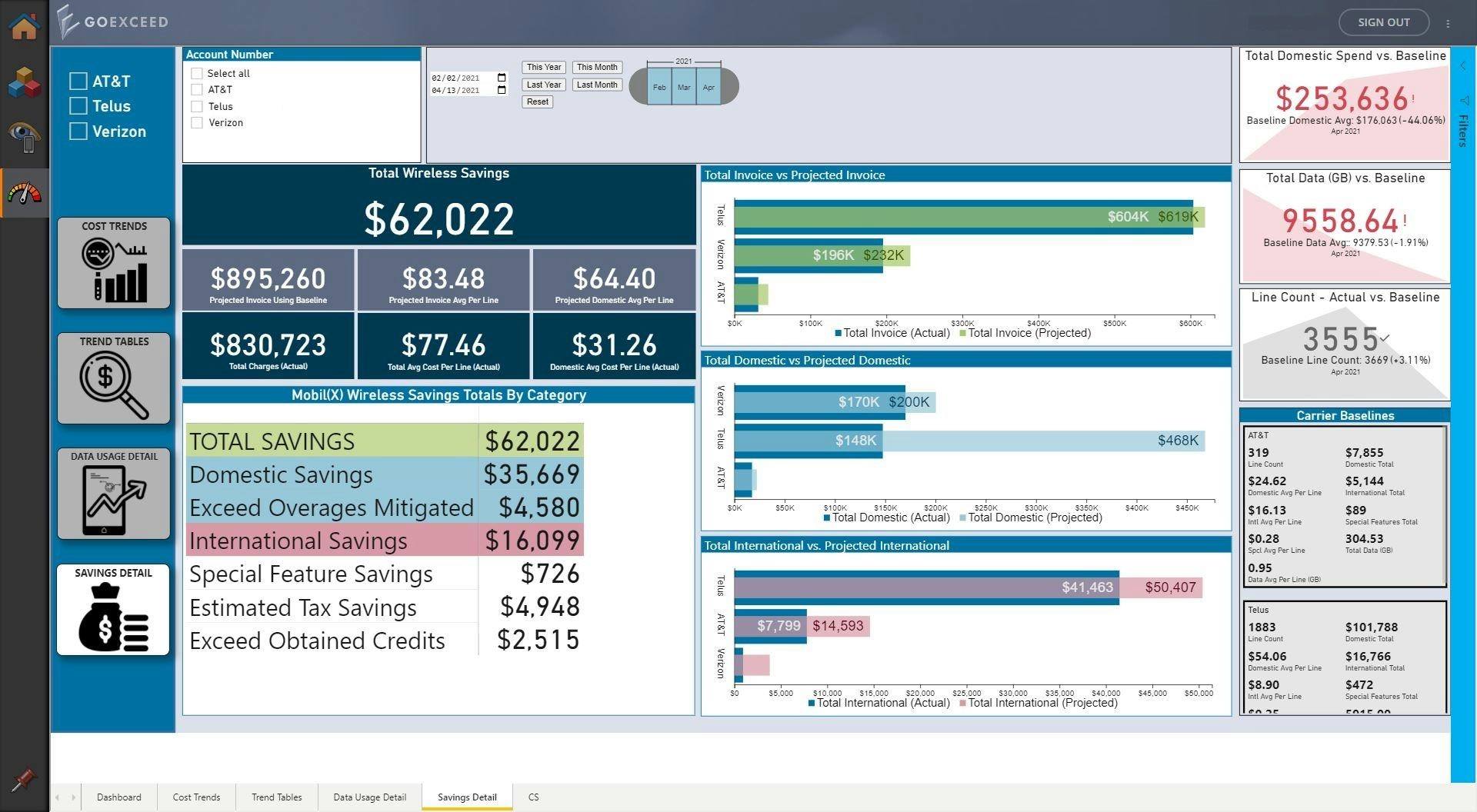Expand the Filters pane chevron
The height and width of the screenshot is (812, 1477).
[x=1463, y=66]
